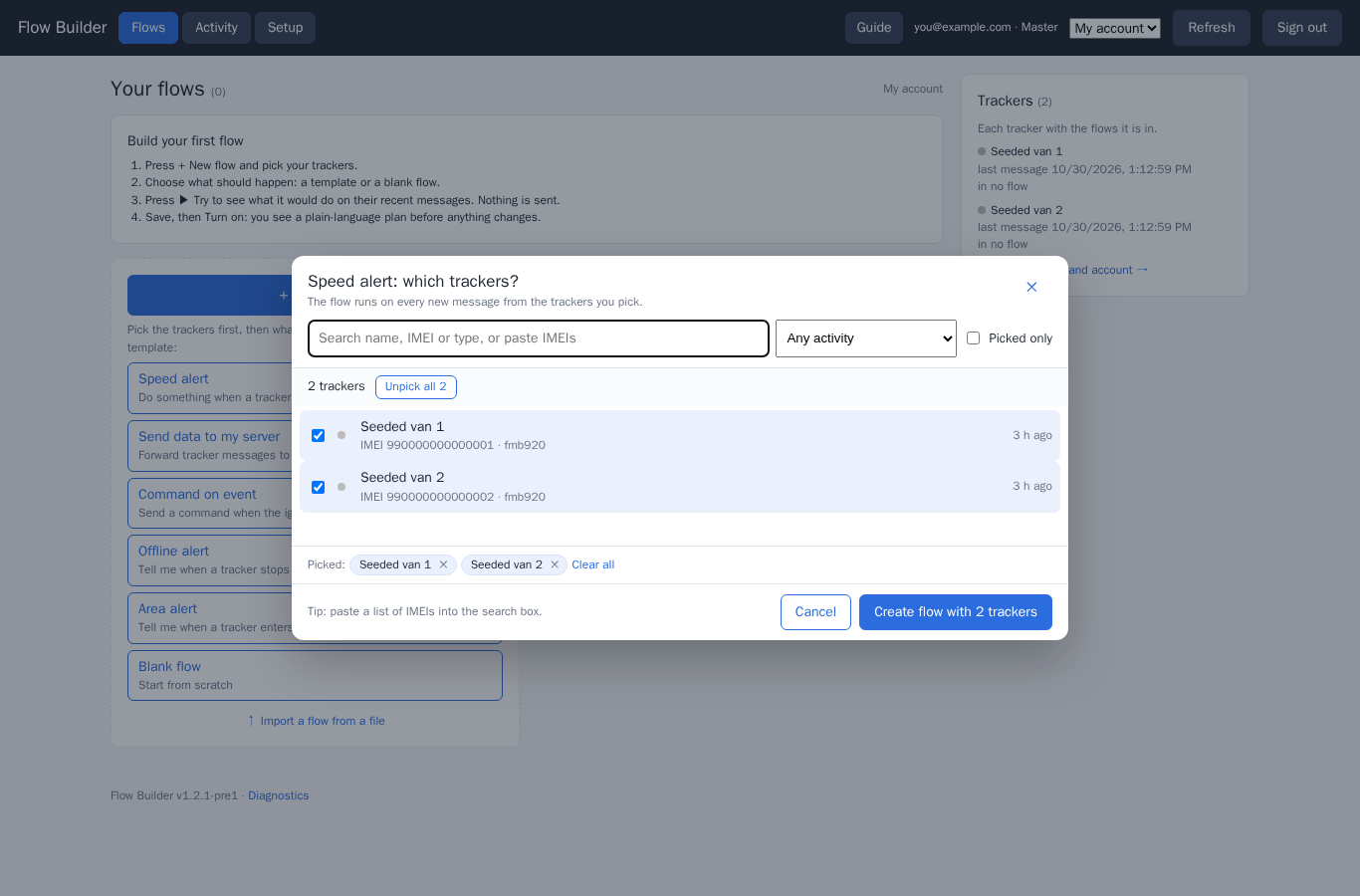Click Seeded van 2 in Trackers panel
This screenshot has width=1360, height=896.
coord(1026,210)
